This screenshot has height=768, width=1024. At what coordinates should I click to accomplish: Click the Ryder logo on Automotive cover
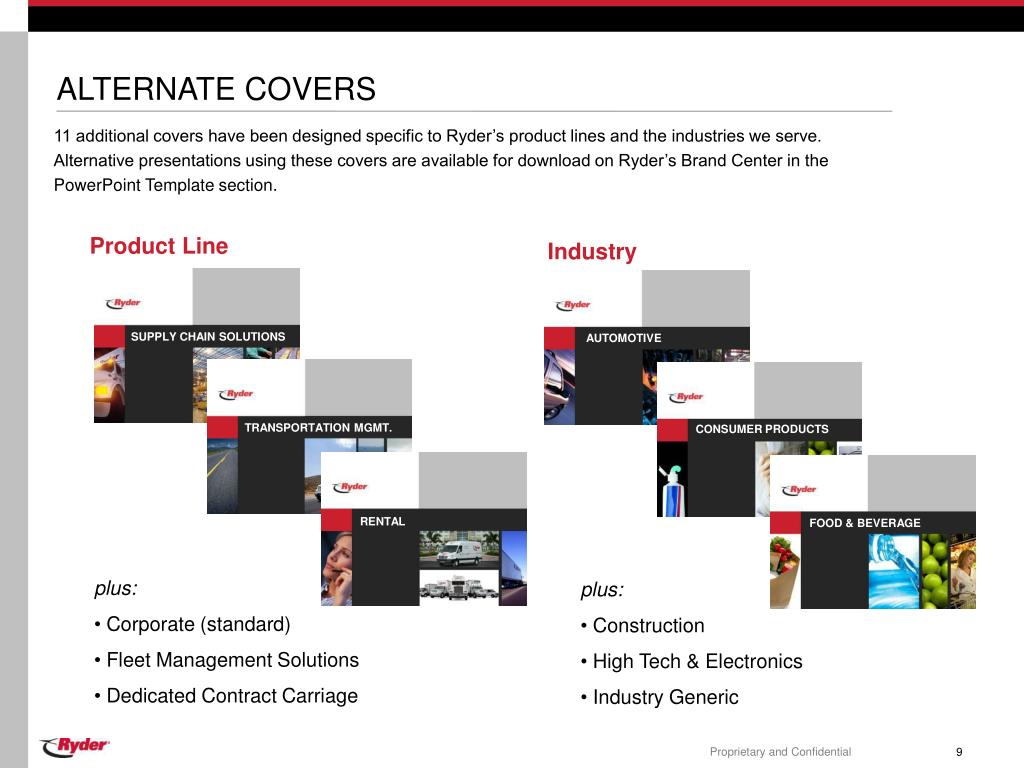point(573,305)
